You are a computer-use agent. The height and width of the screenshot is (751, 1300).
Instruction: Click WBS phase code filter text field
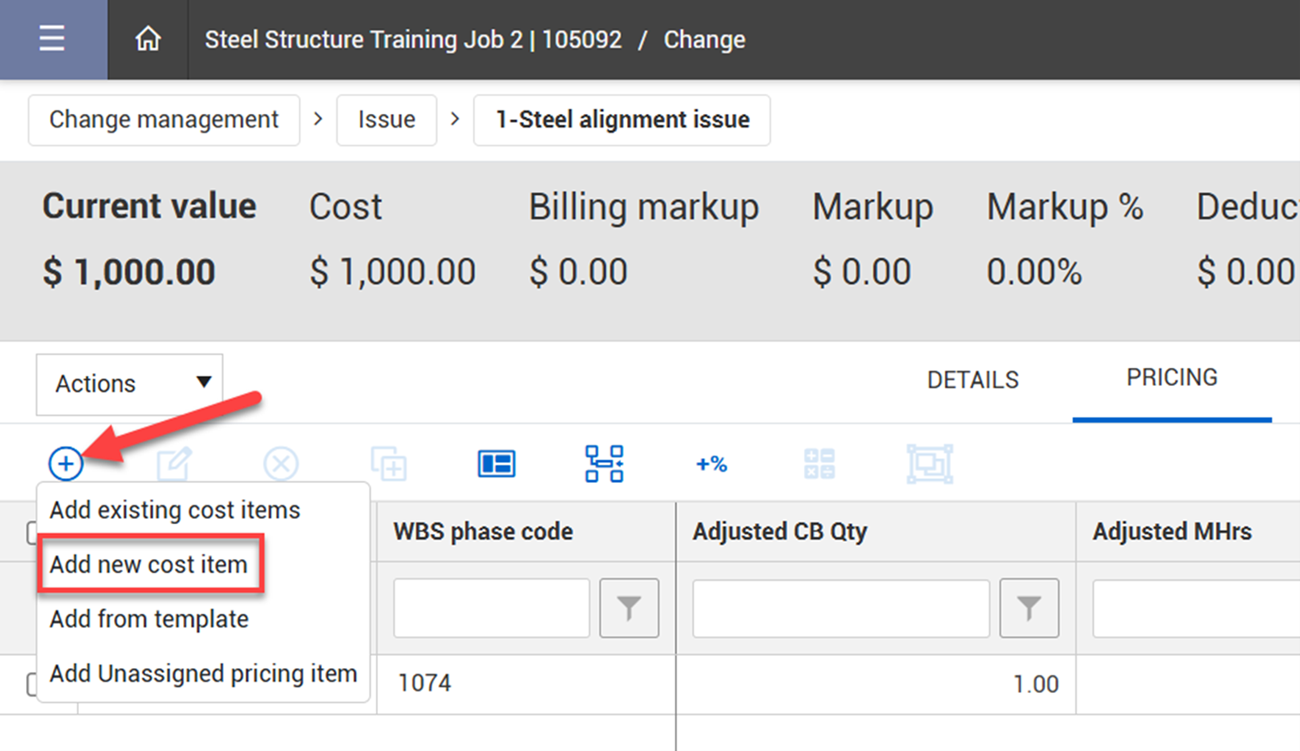point(491,608)
